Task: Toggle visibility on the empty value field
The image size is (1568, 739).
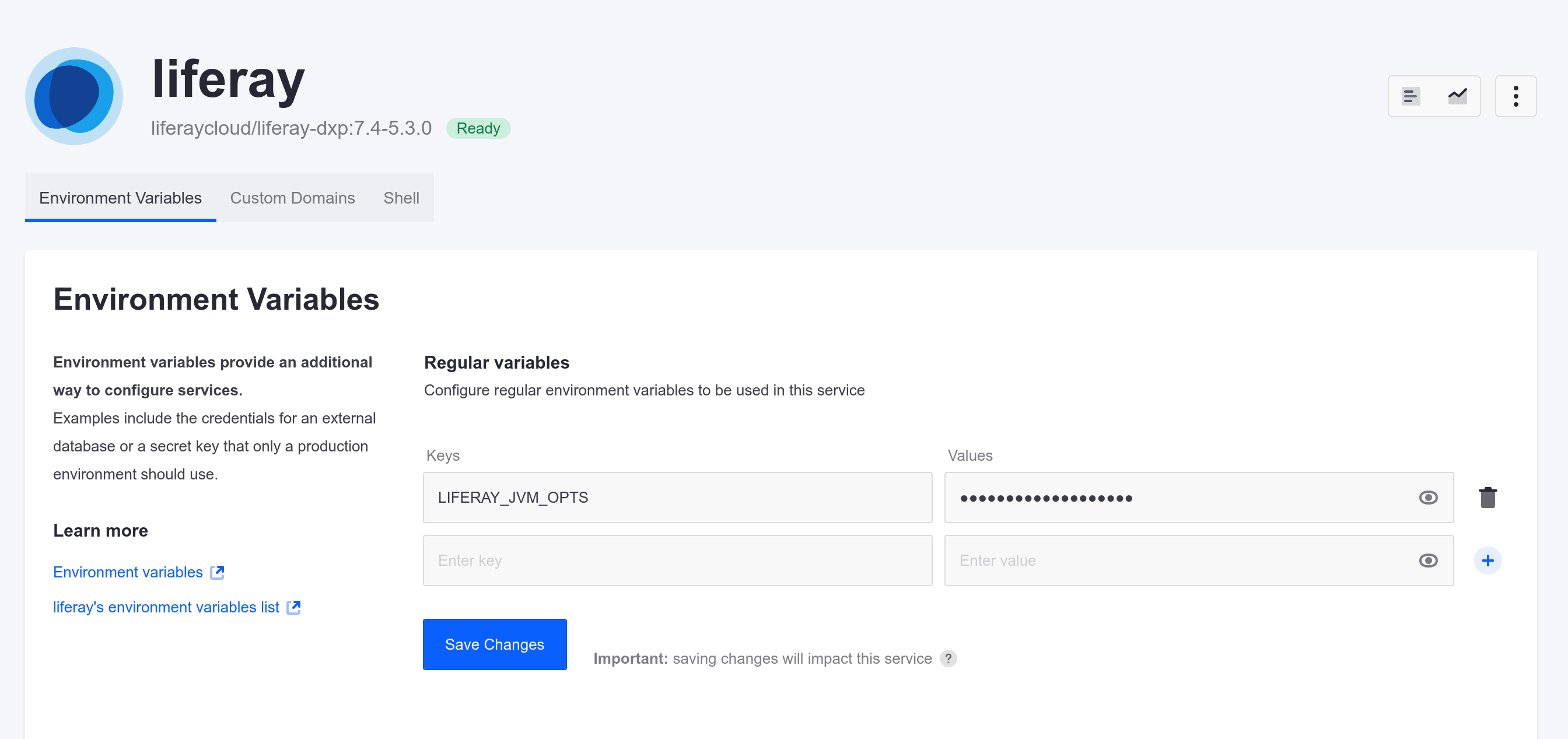Action: pyautogui.click(x=1429, y=559)
